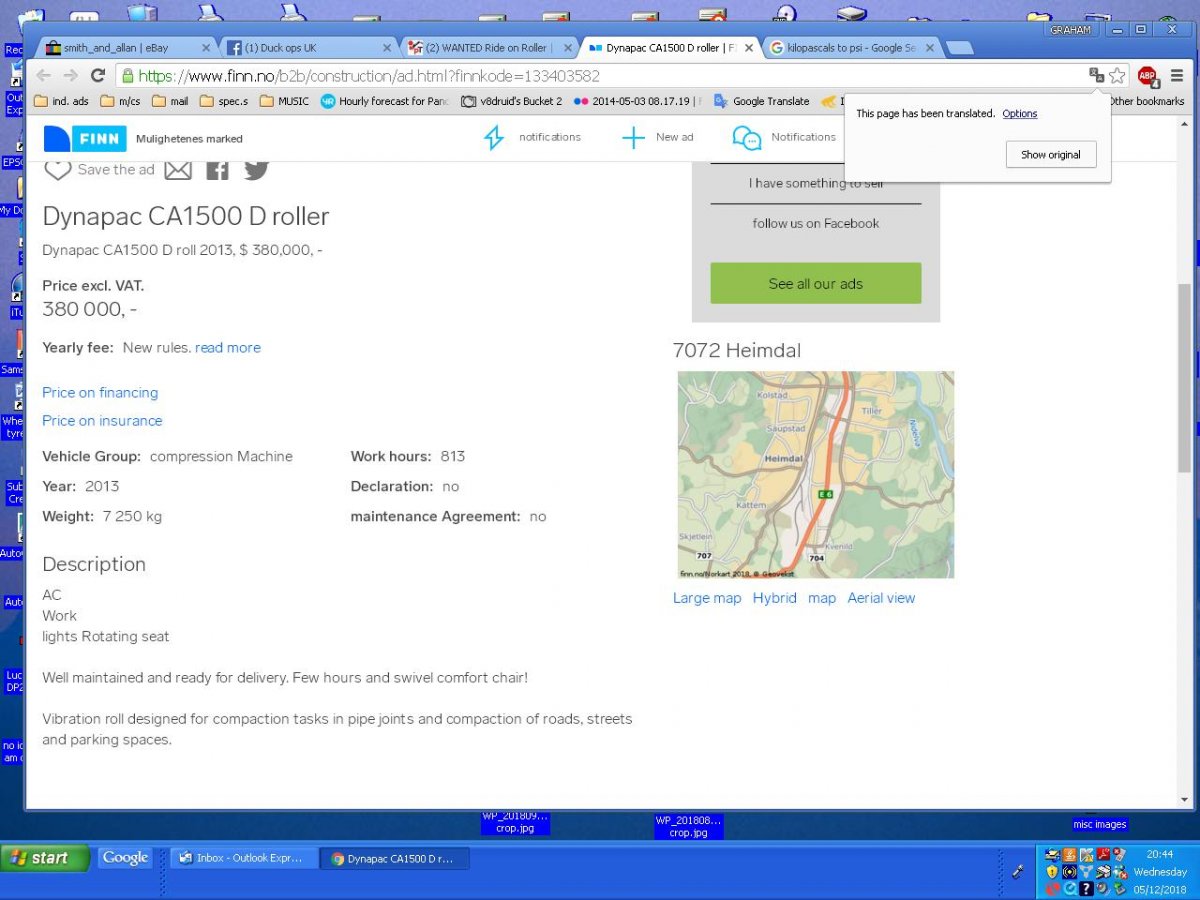The image size is (1200, 900).
Task: Click the FINN logo
Action: coord(85,138)
